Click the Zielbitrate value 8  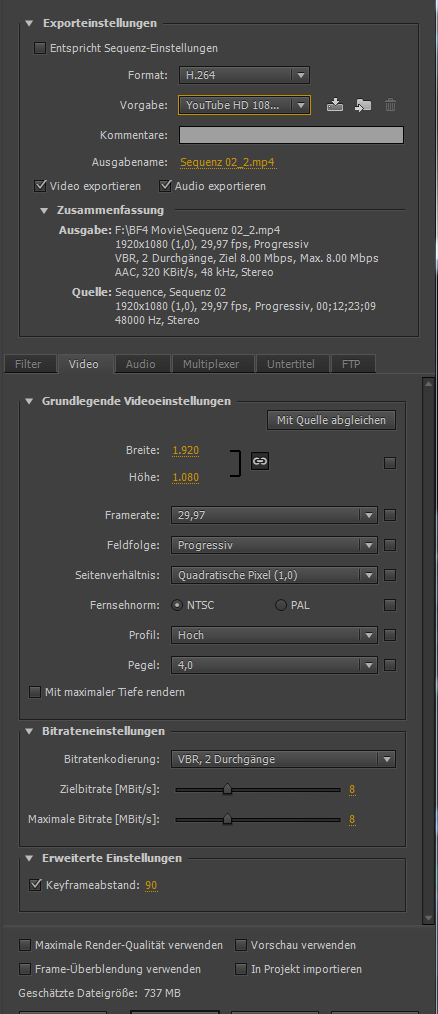(353, 790)
